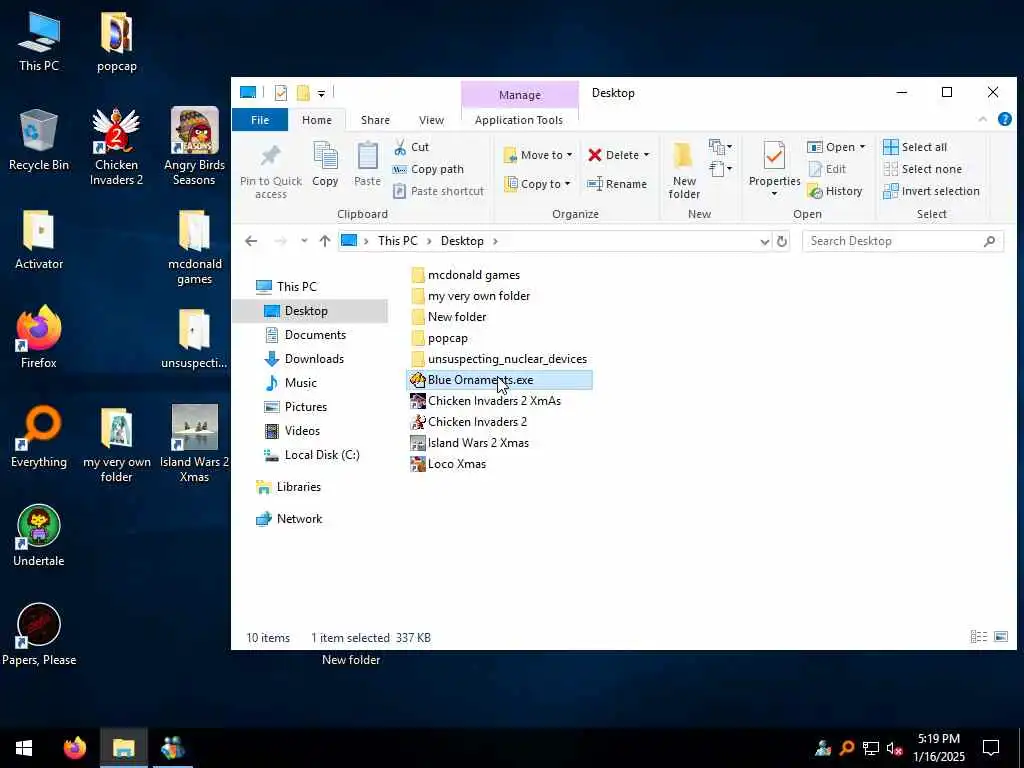Open the Application Tools tab
This screenshot has width=1024, height=768.
[519, 120]
